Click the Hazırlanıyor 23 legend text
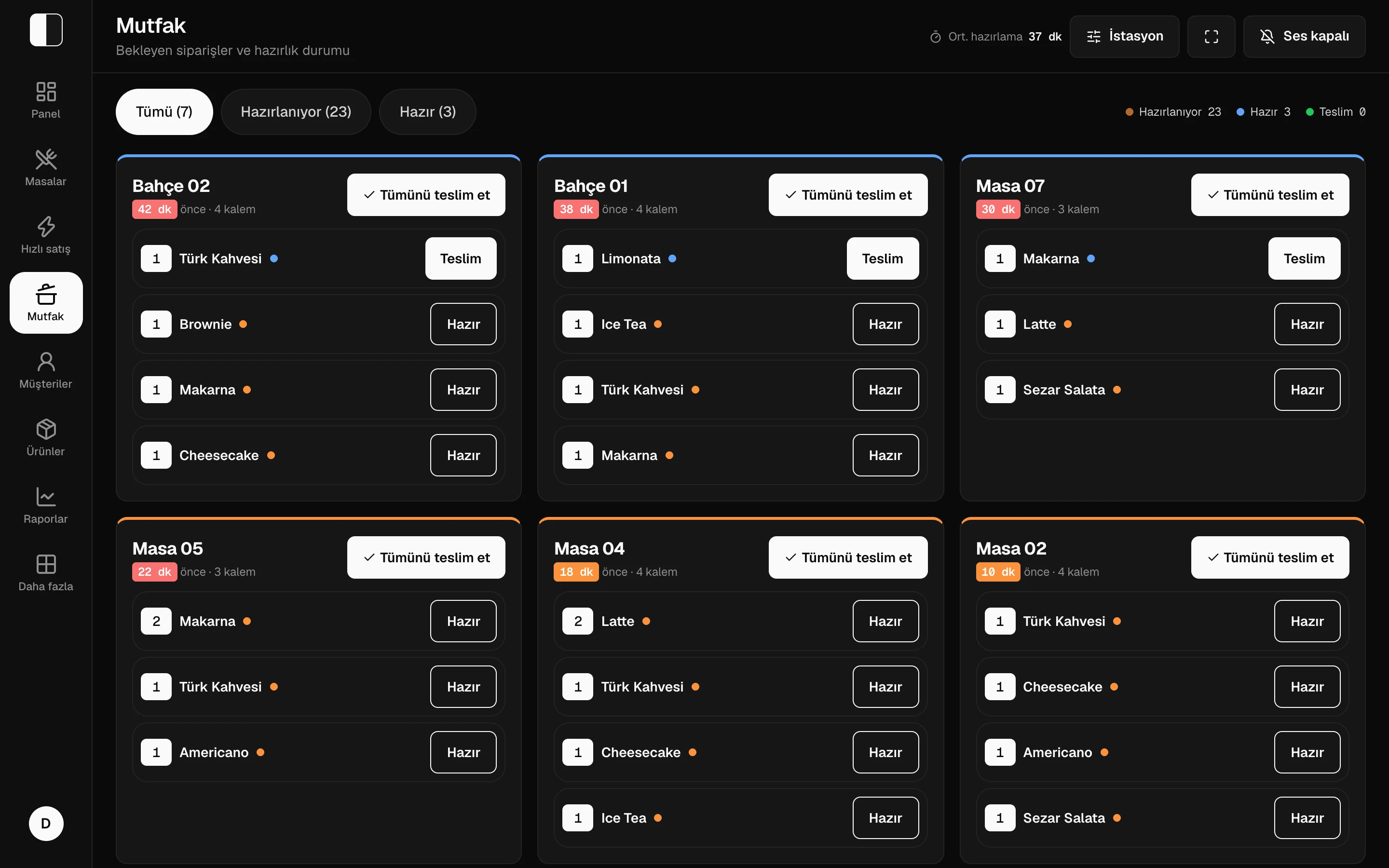The height and width of the screenshot is (868, 1389). click(x=1180, y=112)
